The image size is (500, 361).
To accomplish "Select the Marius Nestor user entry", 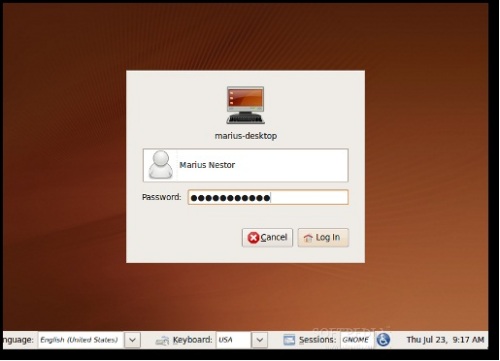I will (x=246, y=165).
